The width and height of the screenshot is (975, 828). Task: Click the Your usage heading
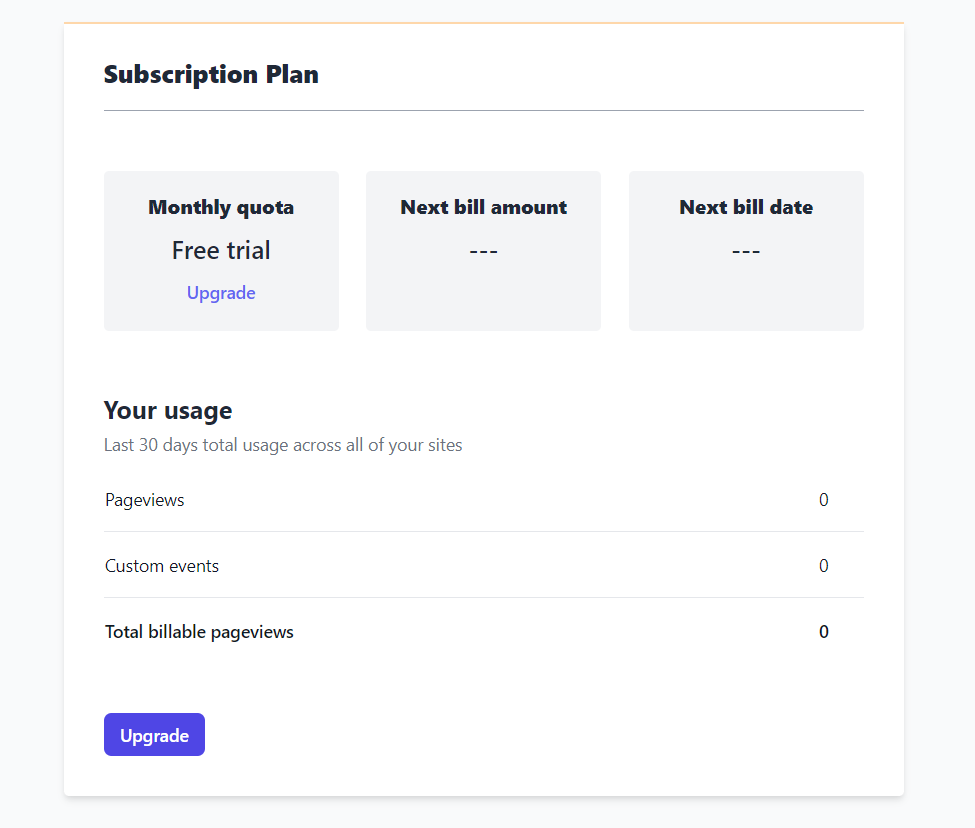pyautogui.click(x=168, y=410)
